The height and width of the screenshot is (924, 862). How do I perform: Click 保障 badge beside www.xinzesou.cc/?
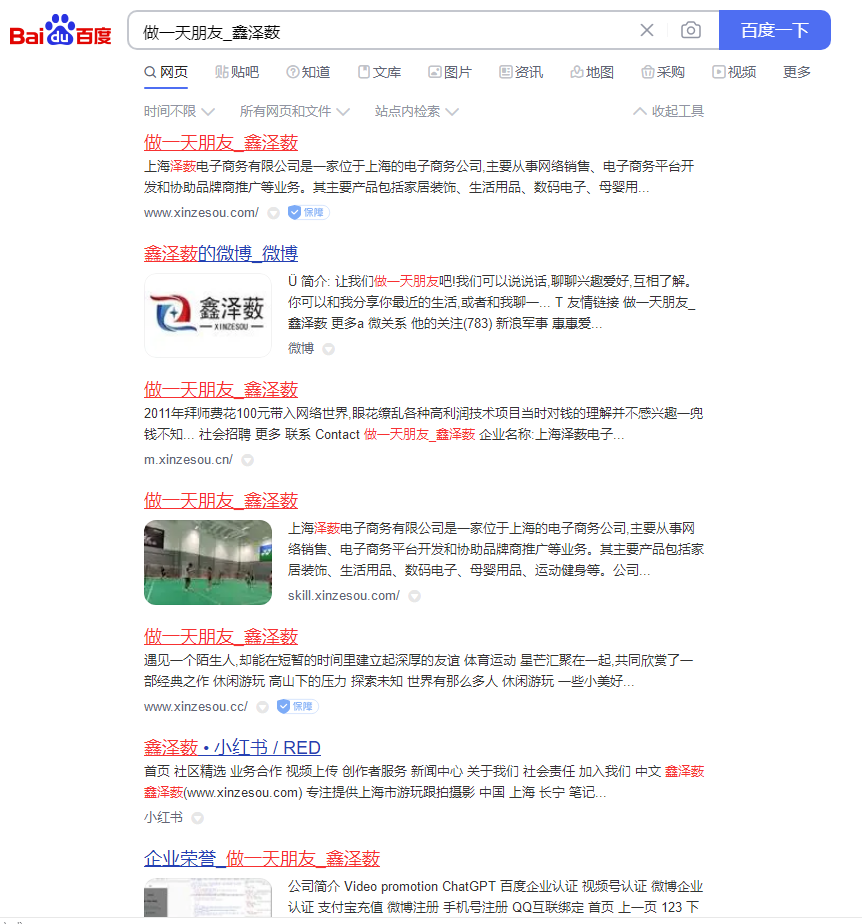pyautogui.click(x=298, y=707)
